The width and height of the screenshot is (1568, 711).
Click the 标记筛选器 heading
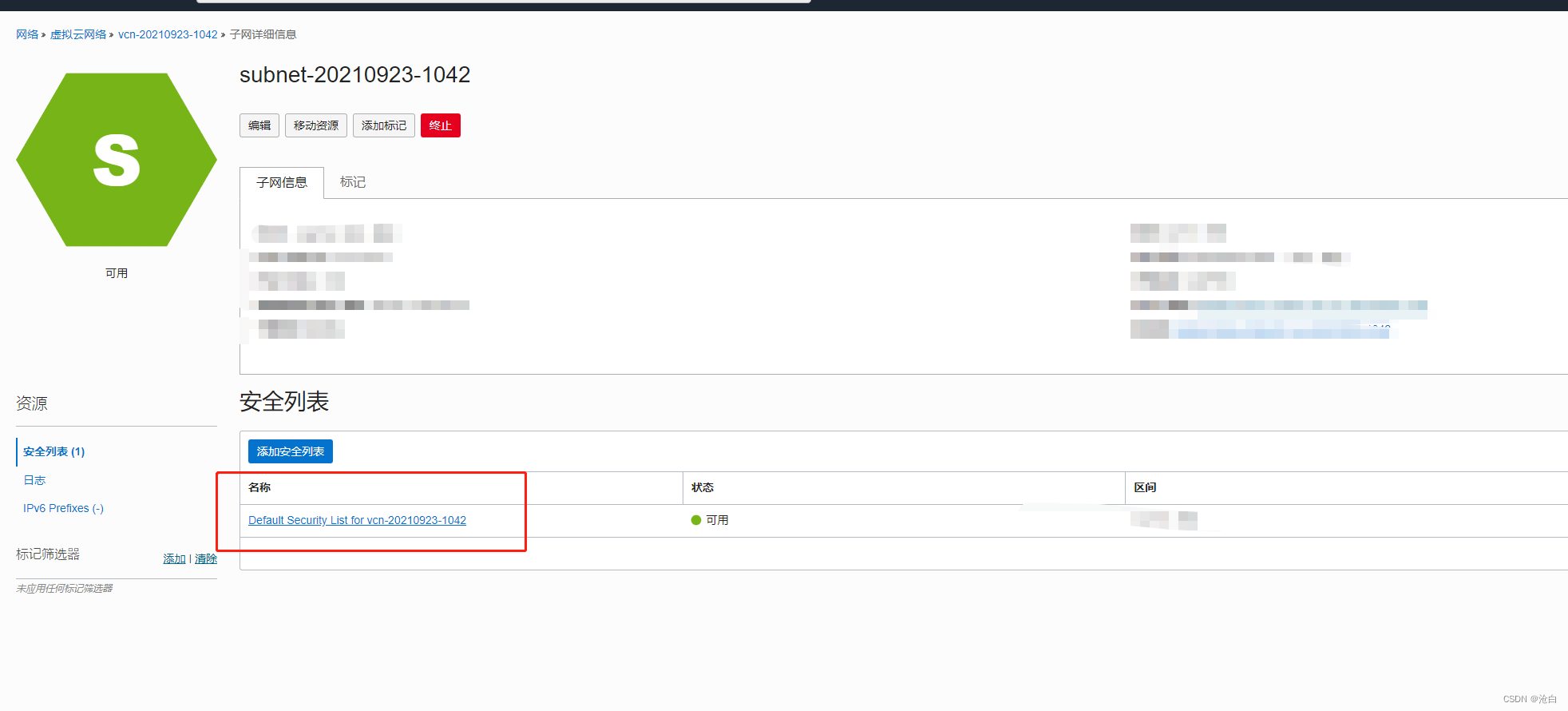pyautogui.click(x=48, y=554)
